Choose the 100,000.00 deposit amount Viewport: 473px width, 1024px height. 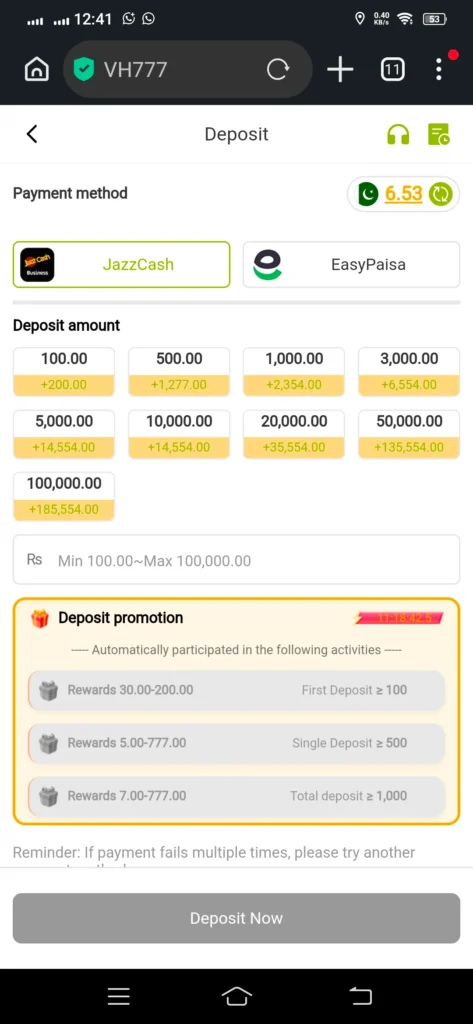(x=64, y=496)
